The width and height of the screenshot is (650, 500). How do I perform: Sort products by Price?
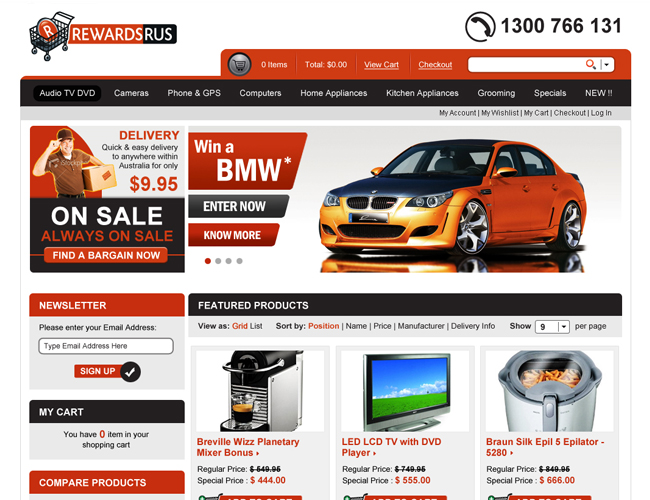[x=382, y=326]
